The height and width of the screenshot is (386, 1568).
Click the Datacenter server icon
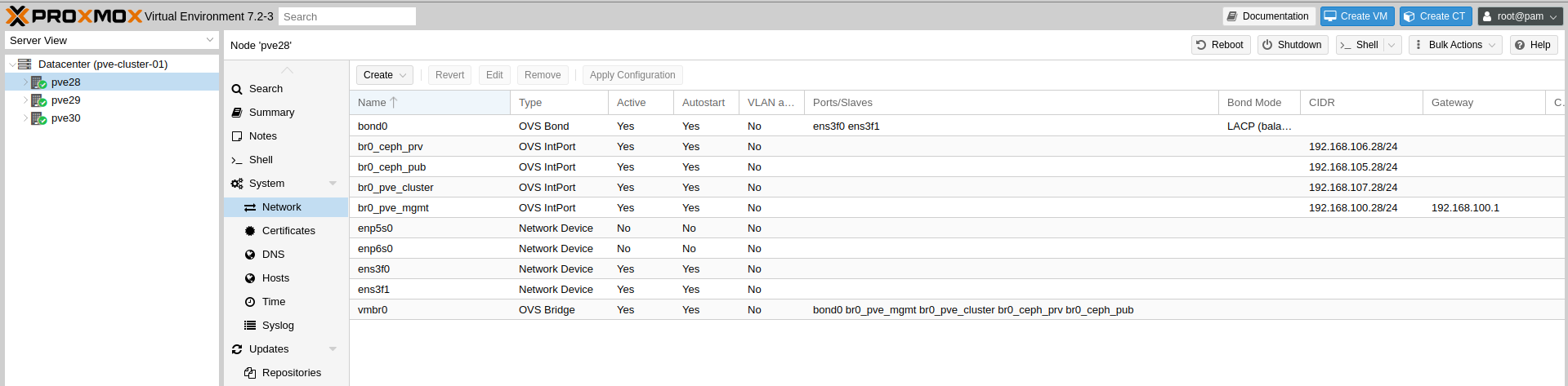tap(25, 64)
